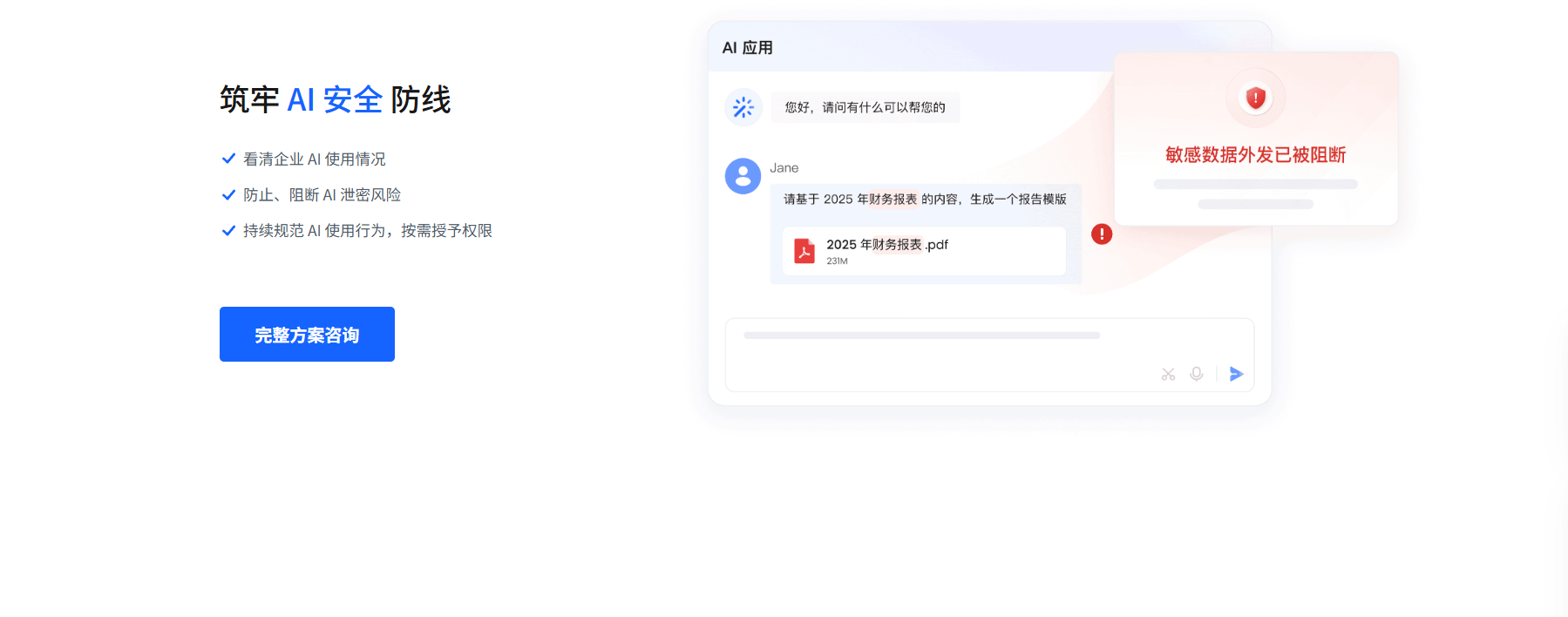Click the bullet 防止、阻断 AI 泄密风险

[322, 195]
